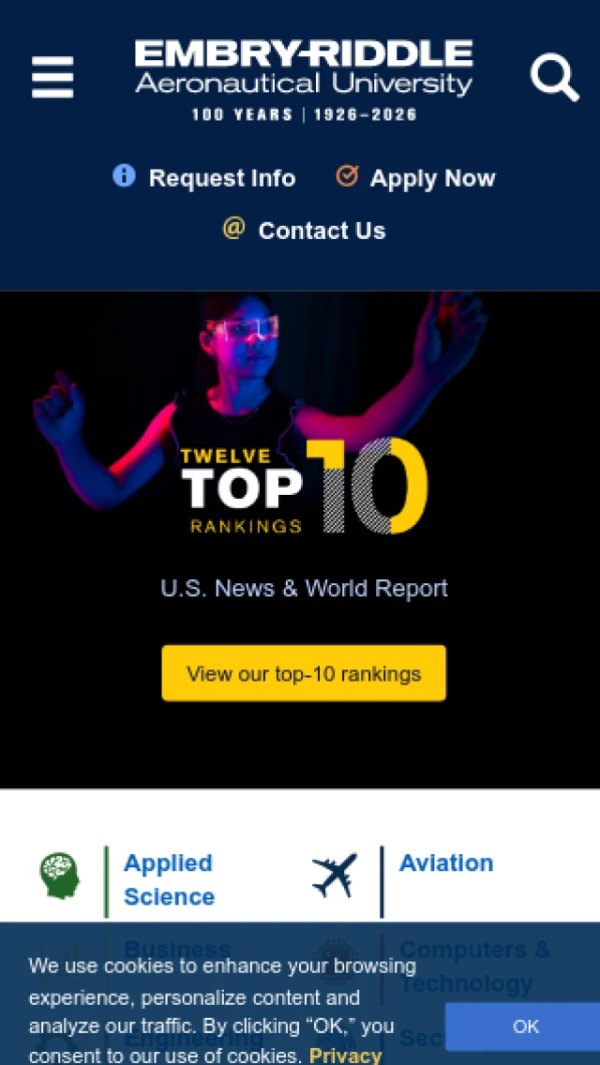This screenshot has height=1065, width=600.
Task: Open the Business category link
Action: click(x=177, y=949)
